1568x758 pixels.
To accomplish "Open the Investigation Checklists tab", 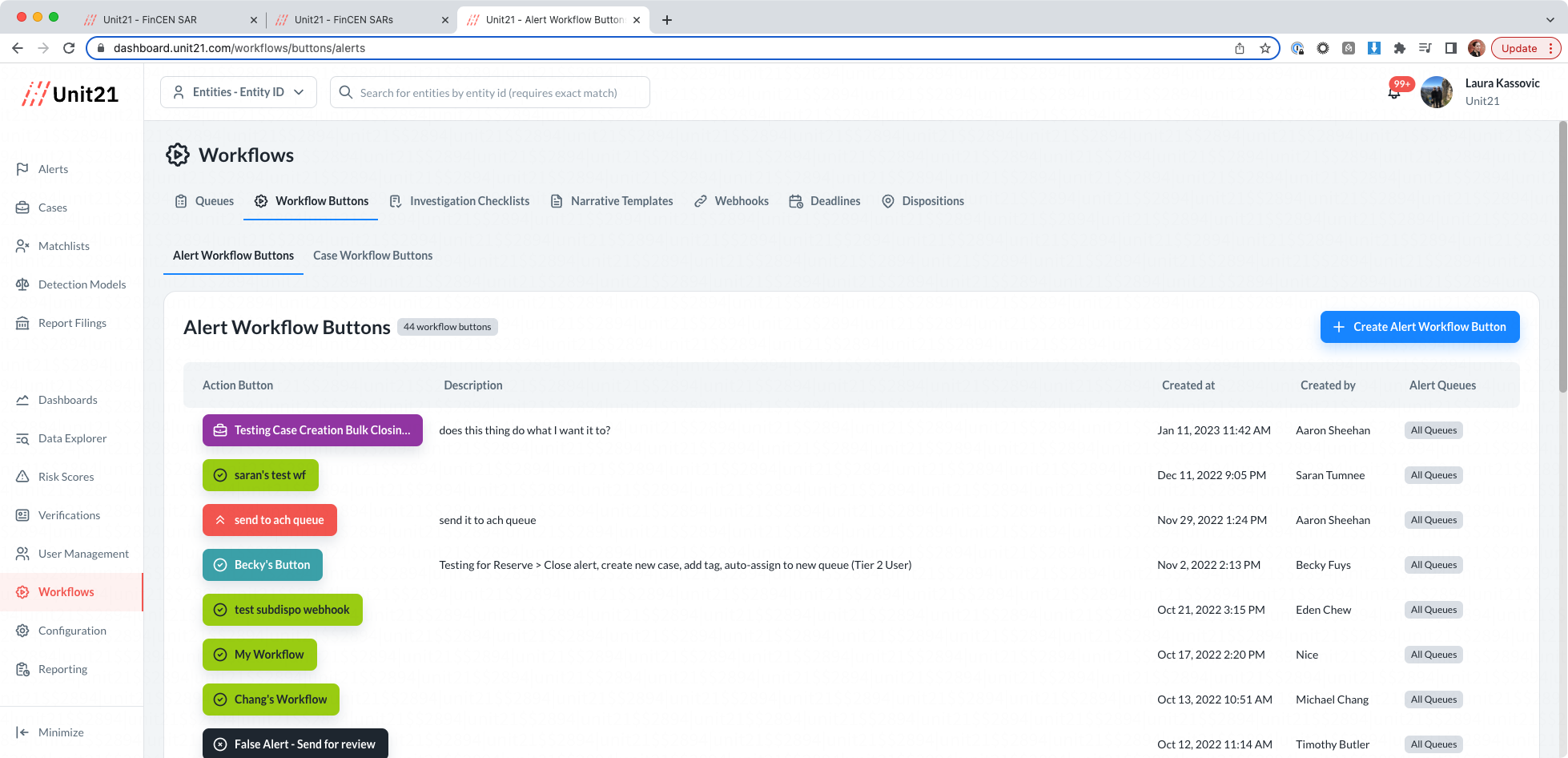I will coord(459,201).
